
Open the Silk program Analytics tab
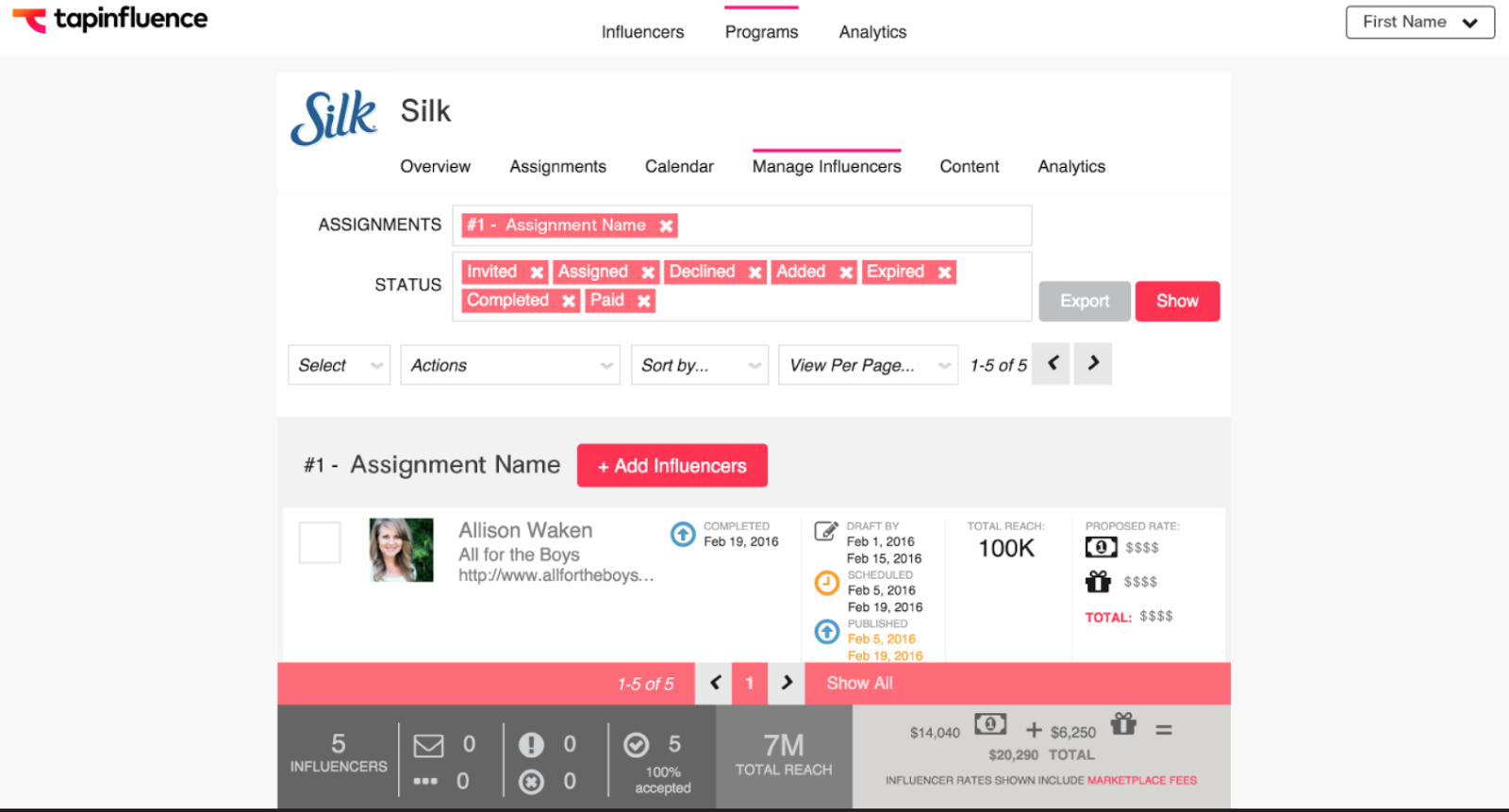(1072, 167)
